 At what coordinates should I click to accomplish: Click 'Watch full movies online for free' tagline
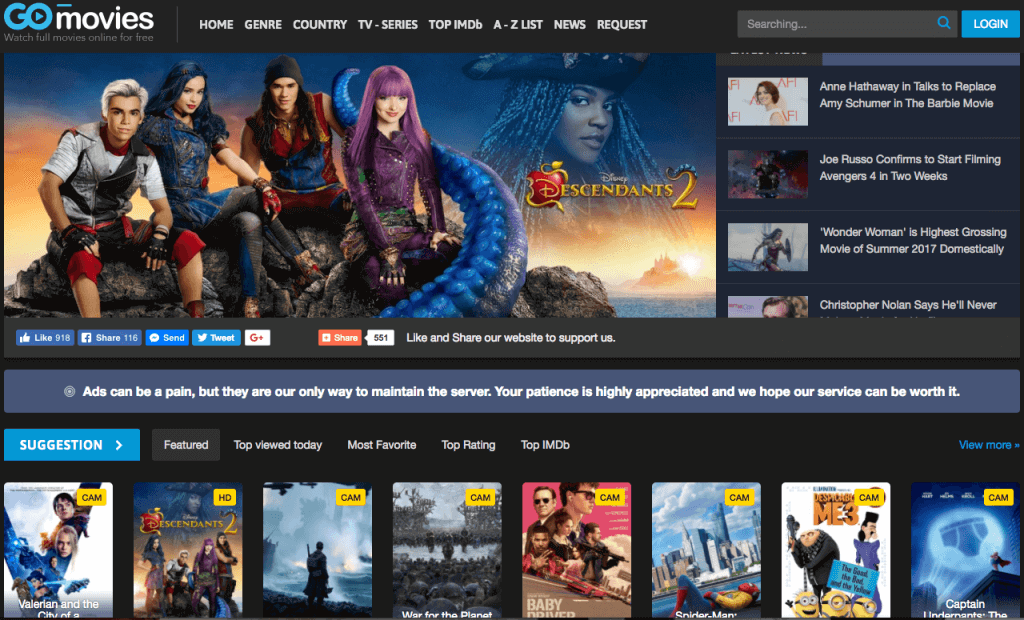click(79, 37)
